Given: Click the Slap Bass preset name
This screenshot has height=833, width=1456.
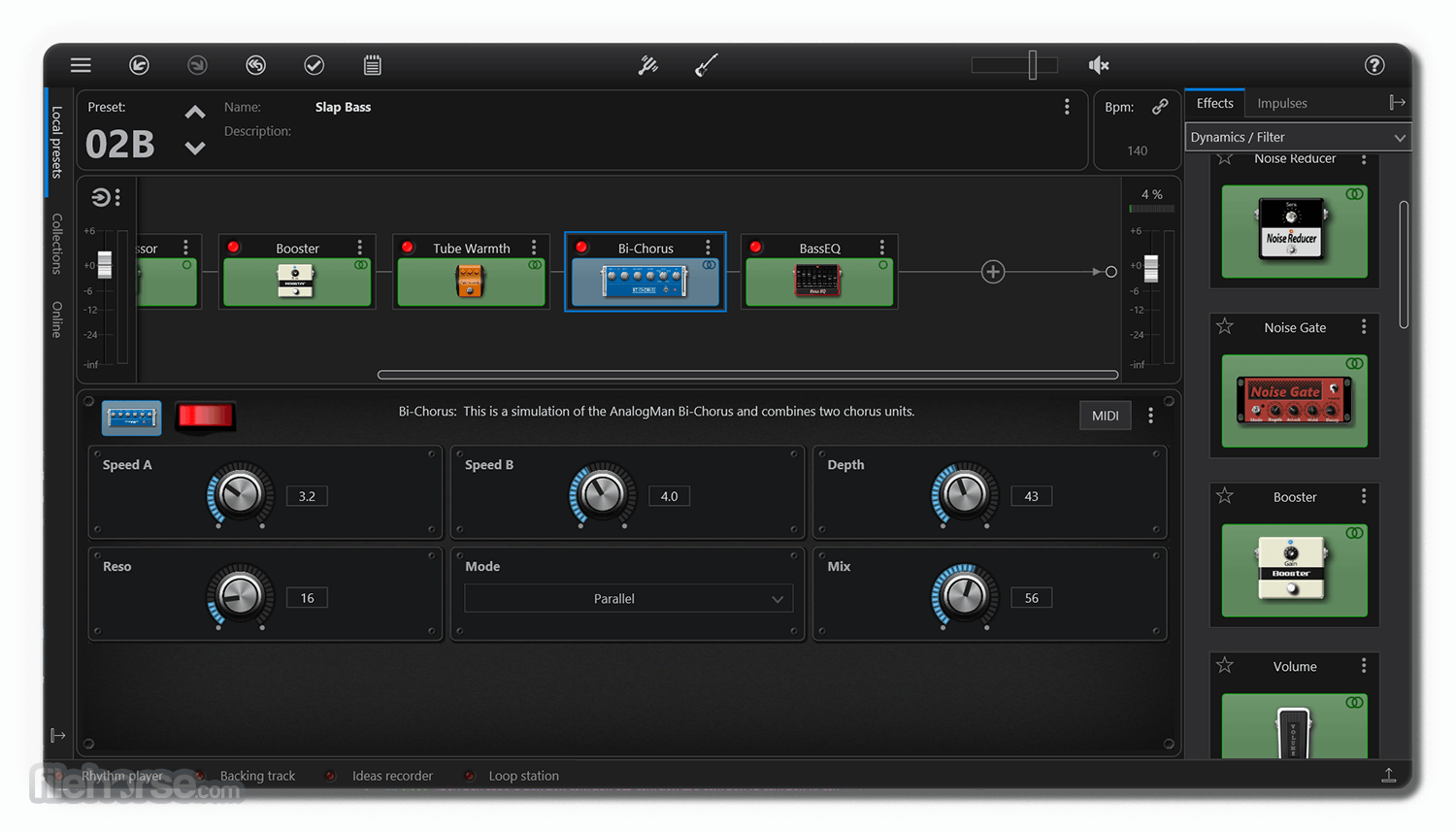Looking at the screenshot, I should (x=343, y=107).
